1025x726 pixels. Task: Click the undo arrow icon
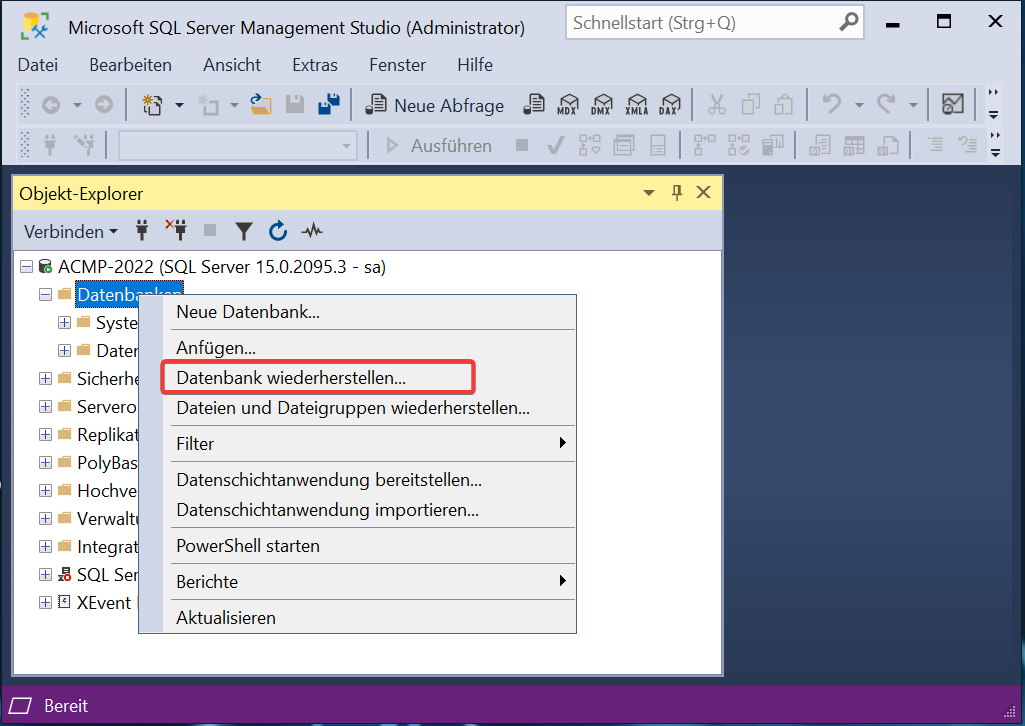coord(832,105)
